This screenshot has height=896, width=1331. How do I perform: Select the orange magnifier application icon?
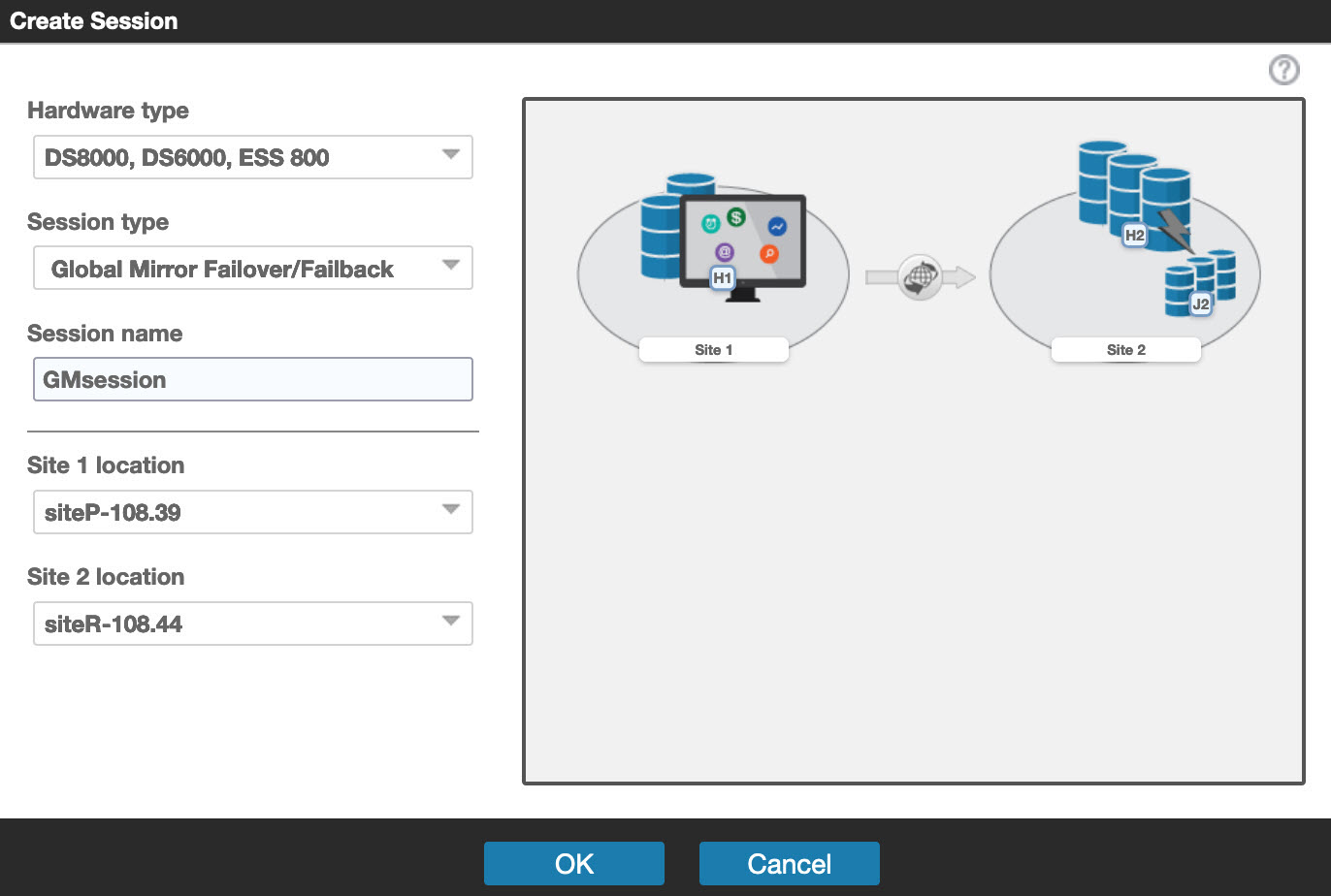click(x=769, y=253)
